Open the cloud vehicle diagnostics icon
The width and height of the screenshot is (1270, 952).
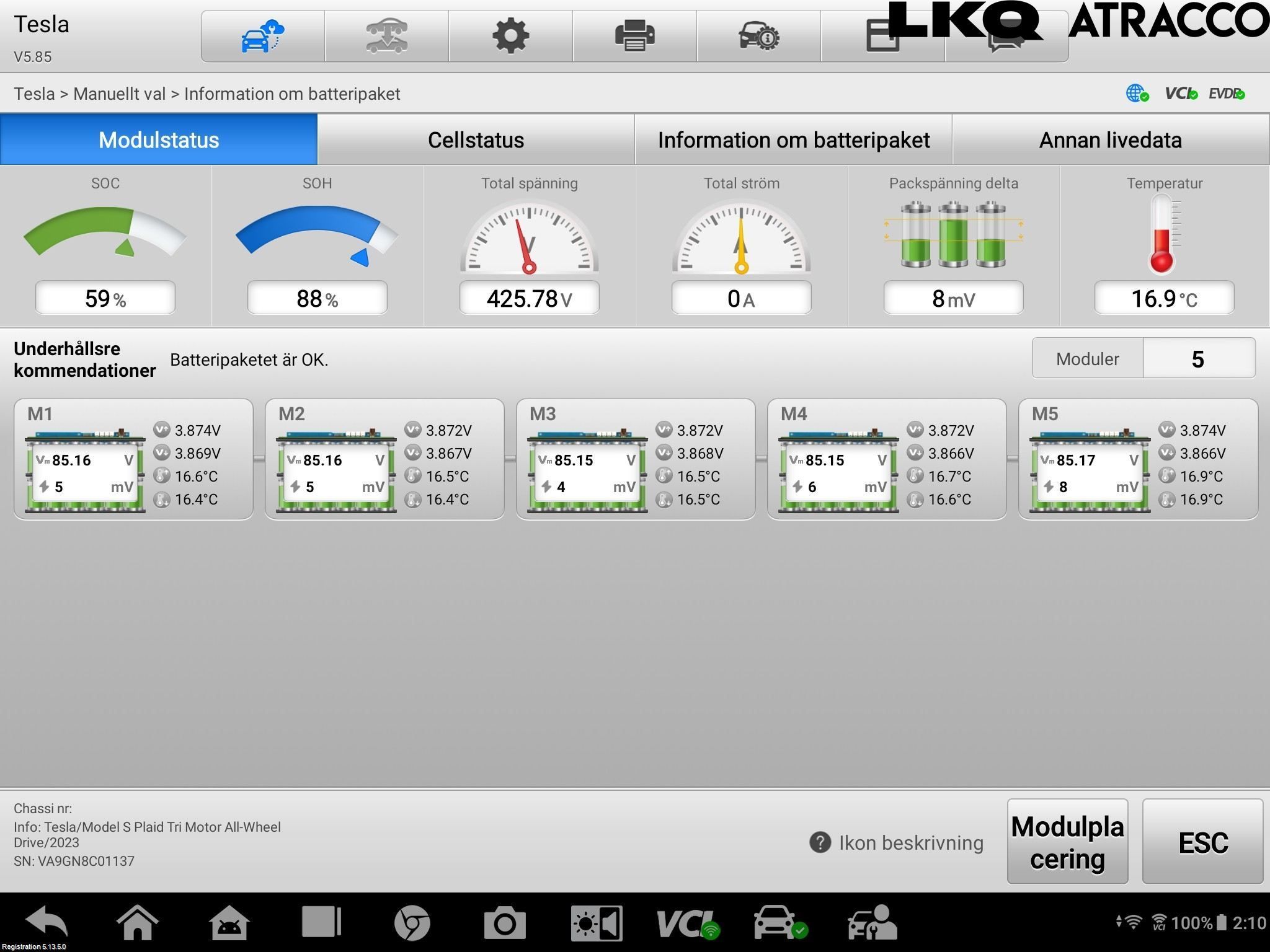[262, 36]
